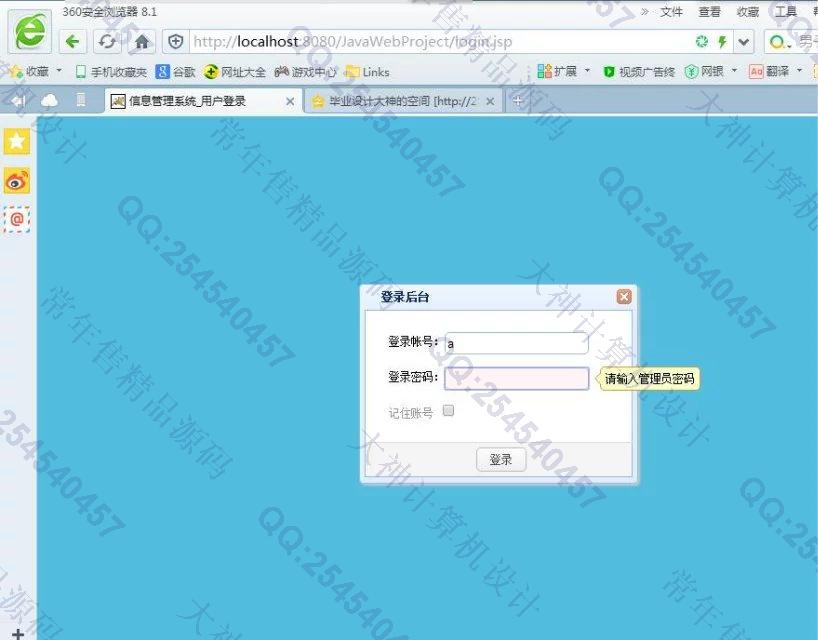Click the search engine magnifier icon

tap(777, 42)
